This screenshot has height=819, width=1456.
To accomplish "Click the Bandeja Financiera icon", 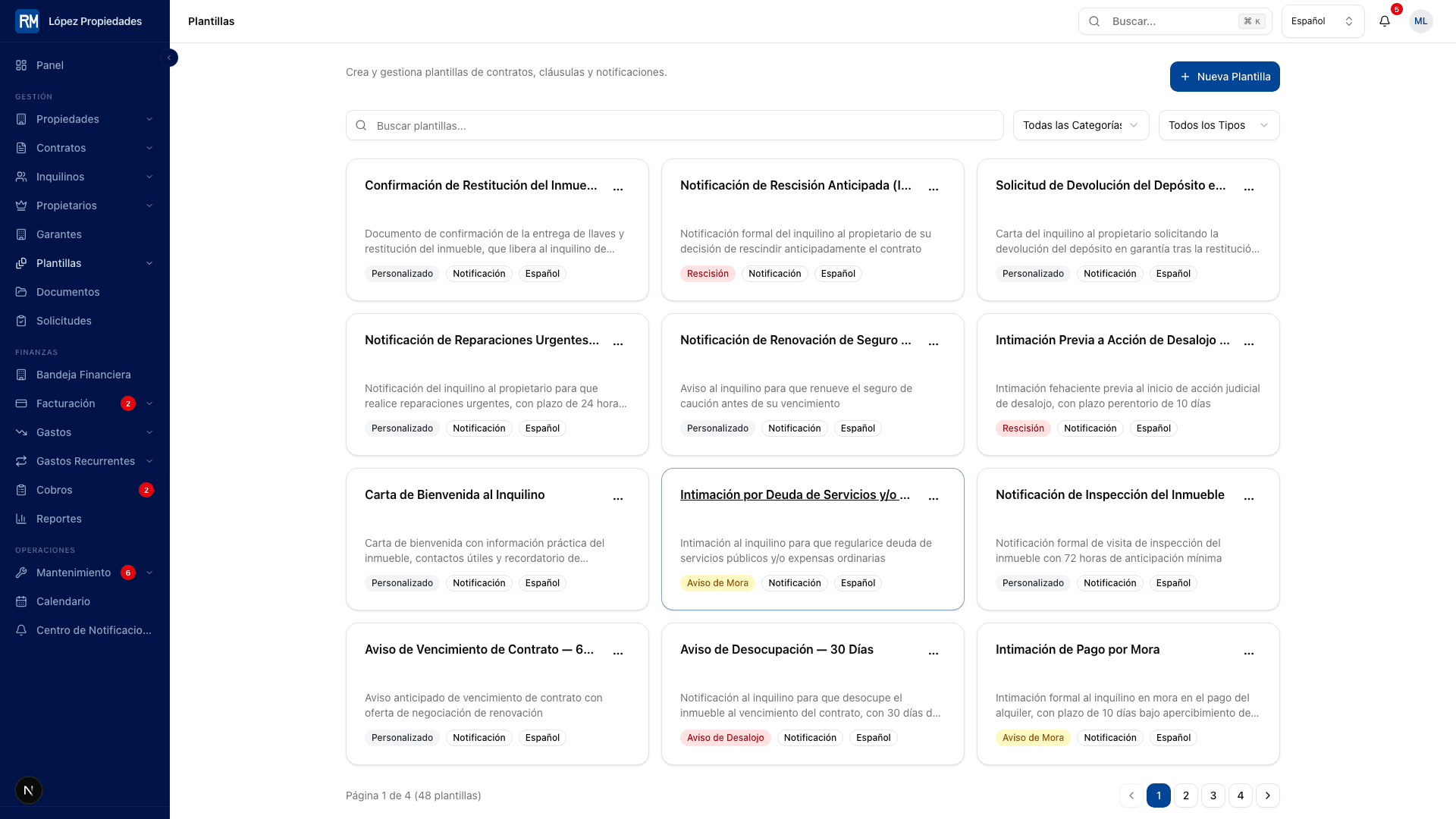I will point(21,375).
